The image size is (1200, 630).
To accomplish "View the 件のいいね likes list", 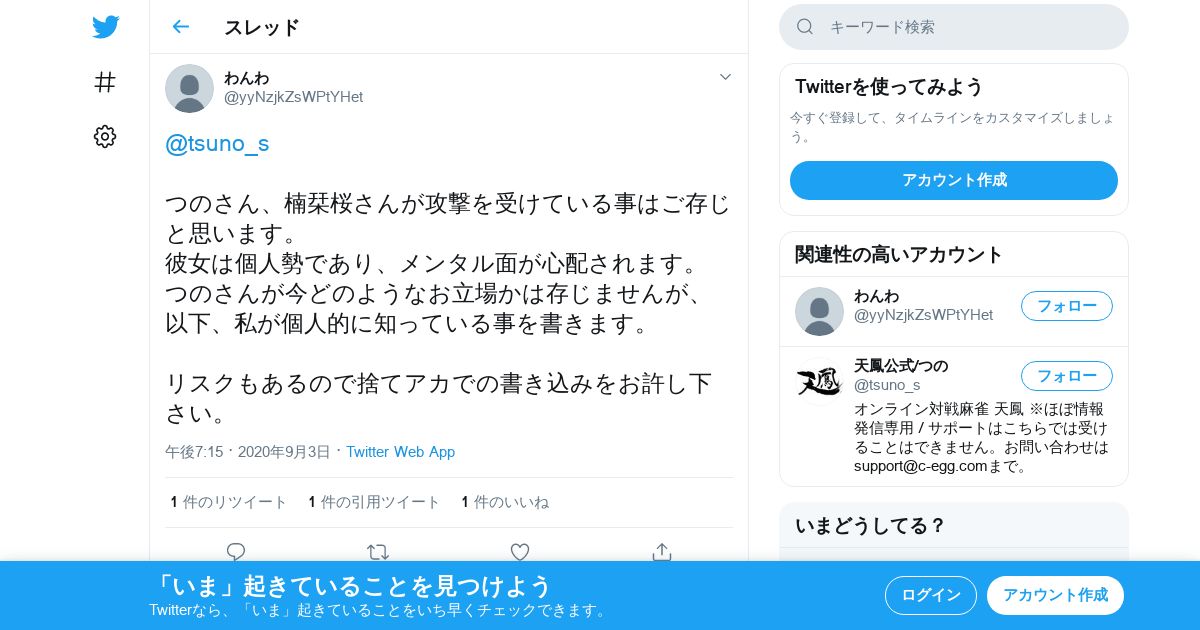I will pos(505,502).
